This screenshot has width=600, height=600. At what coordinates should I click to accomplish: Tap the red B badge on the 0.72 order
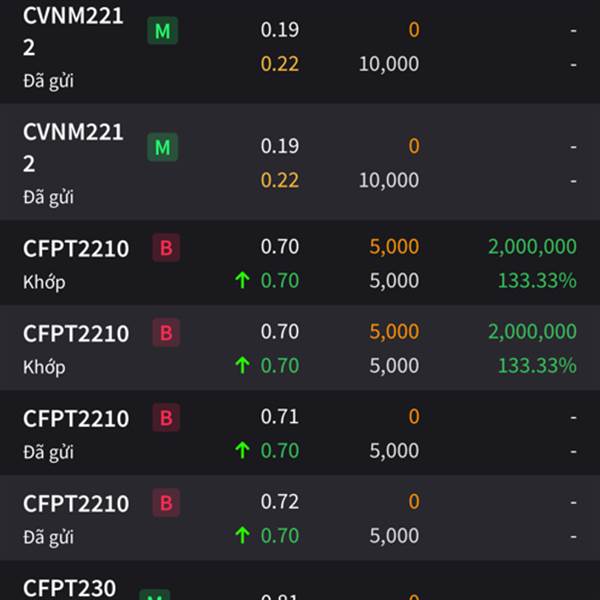tap(166, 502)
